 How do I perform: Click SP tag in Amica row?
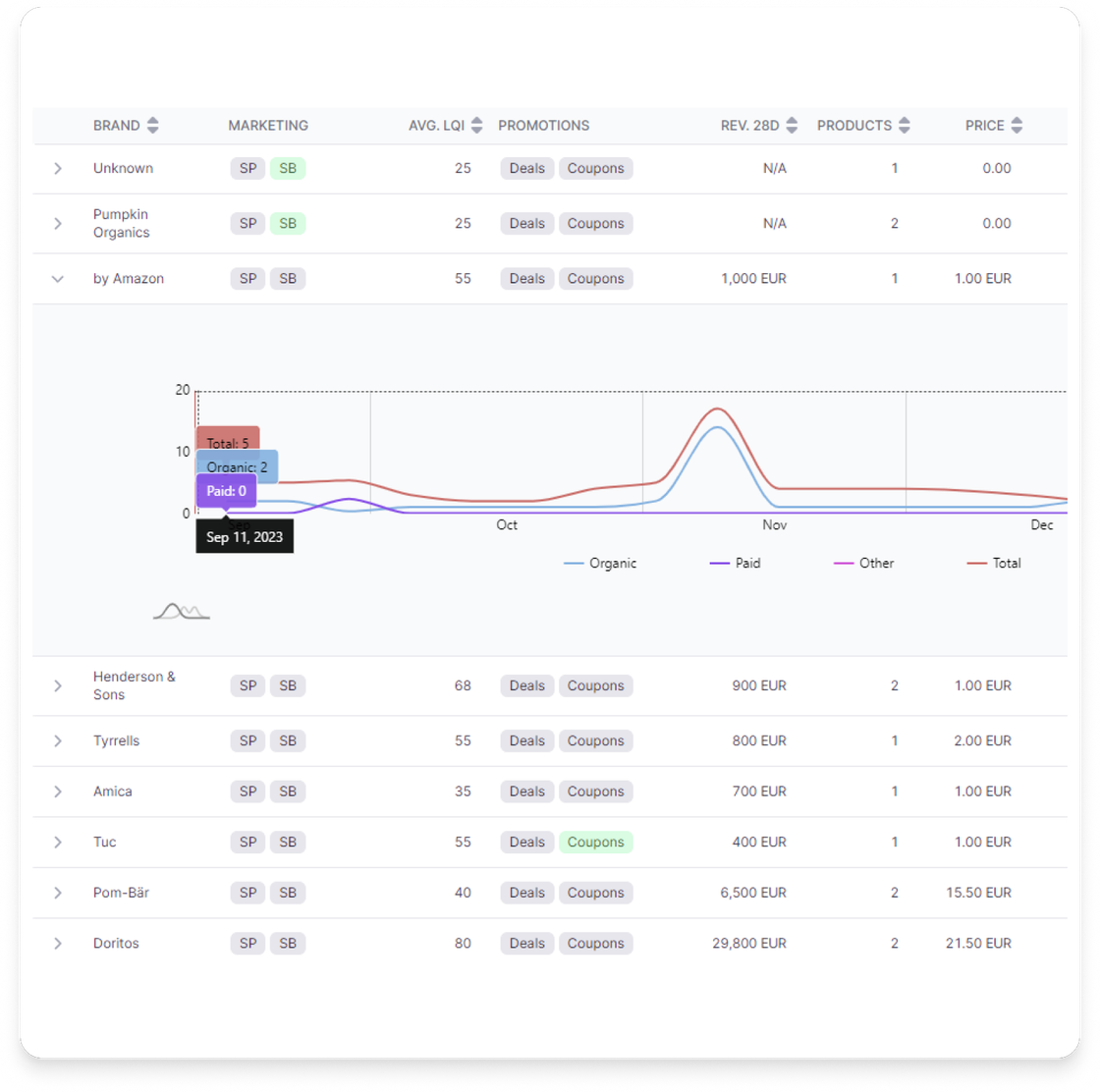[x=247, y=792]
